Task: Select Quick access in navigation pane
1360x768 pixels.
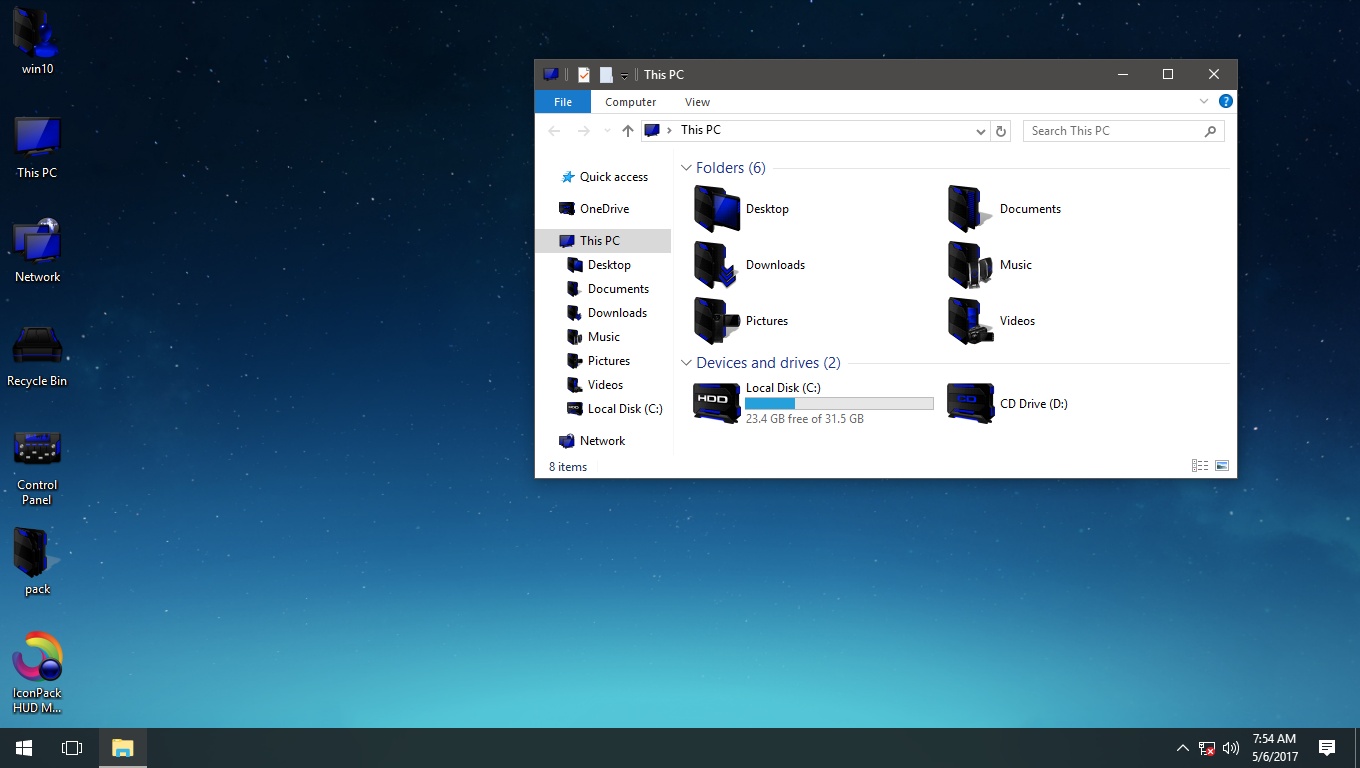Action: pos(603,177)
